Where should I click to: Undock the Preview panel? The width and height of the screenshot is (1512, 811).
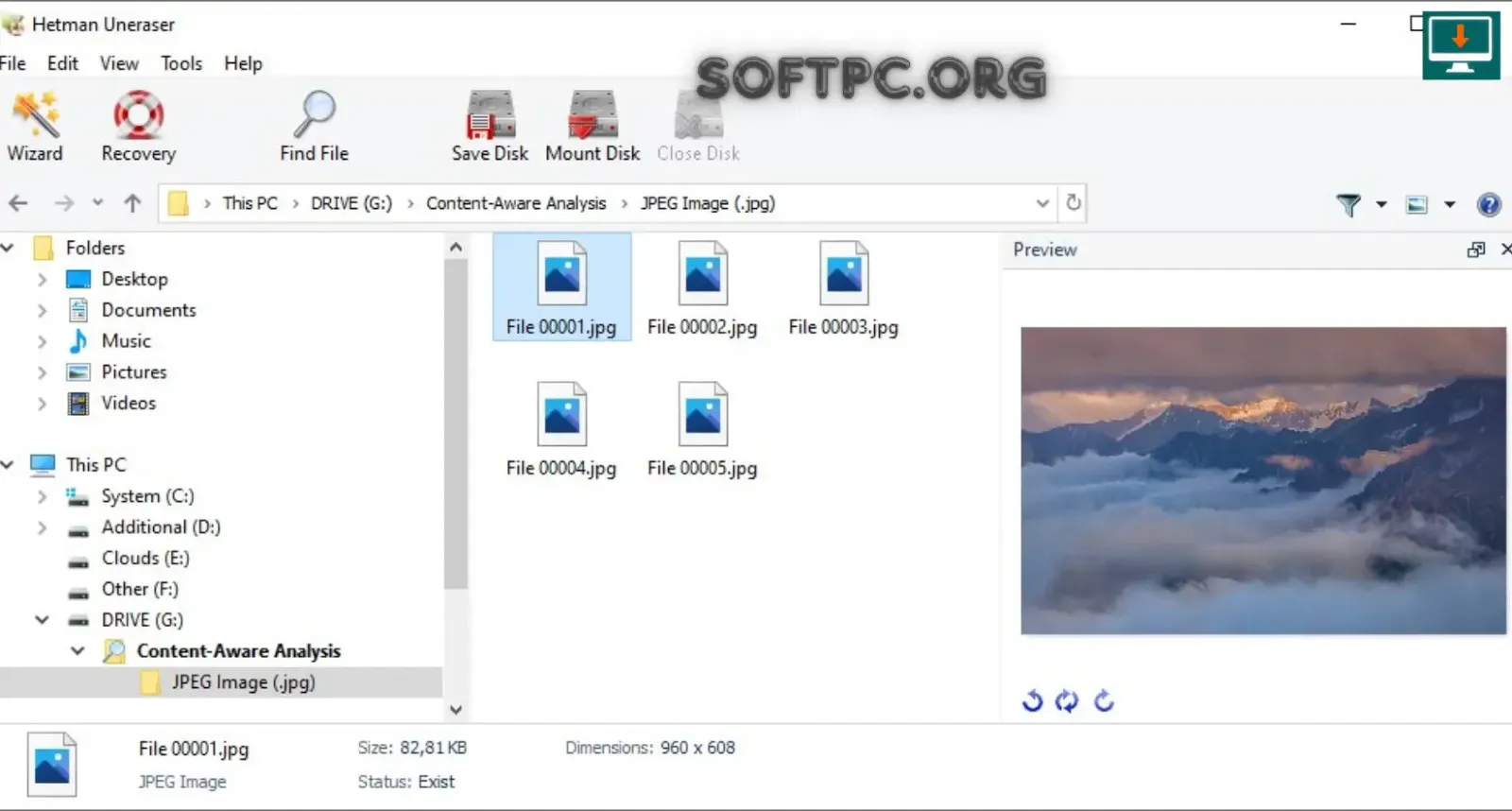[x=1475, y=250]
